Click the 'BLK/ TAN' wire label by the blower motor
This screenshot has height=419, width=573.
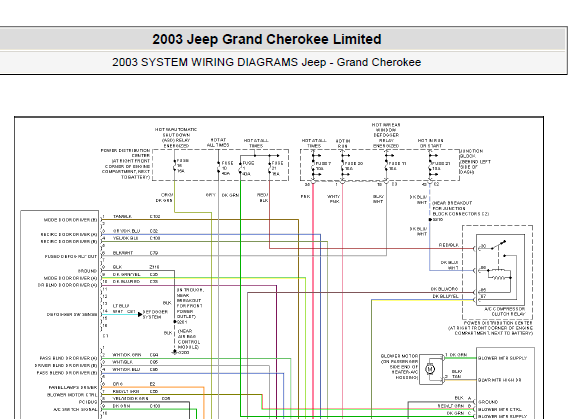coord(456,374)
